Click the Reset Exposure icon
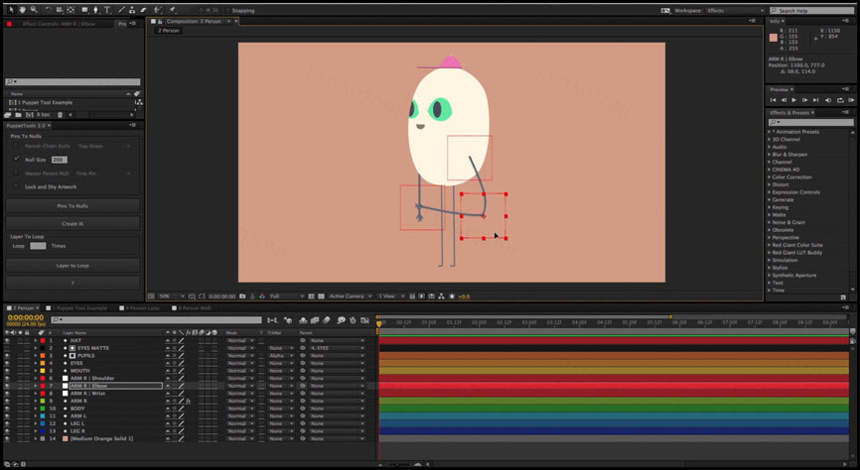 [452, 296]
